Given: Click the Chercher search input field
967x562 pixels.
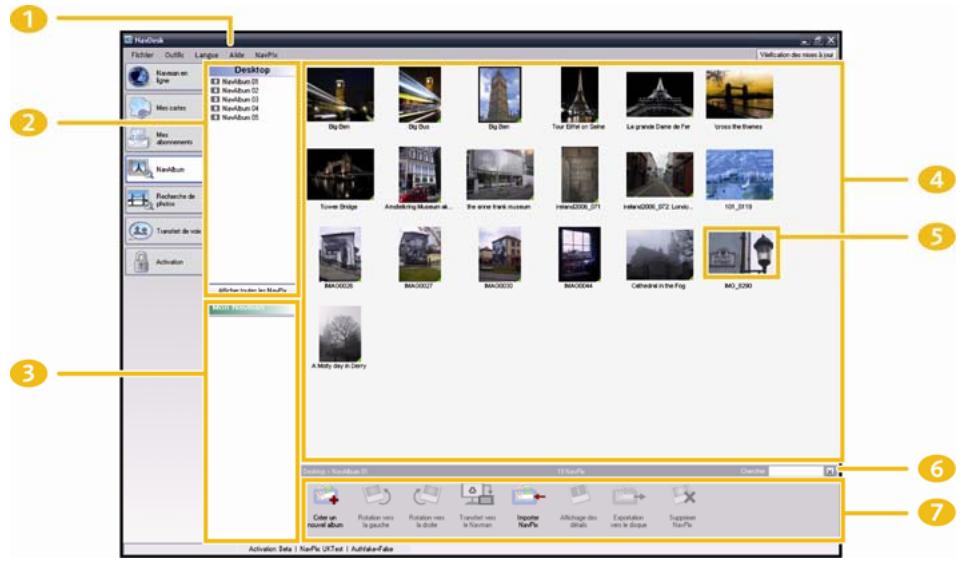Looking at the screenshot, I should pos(796,469).
